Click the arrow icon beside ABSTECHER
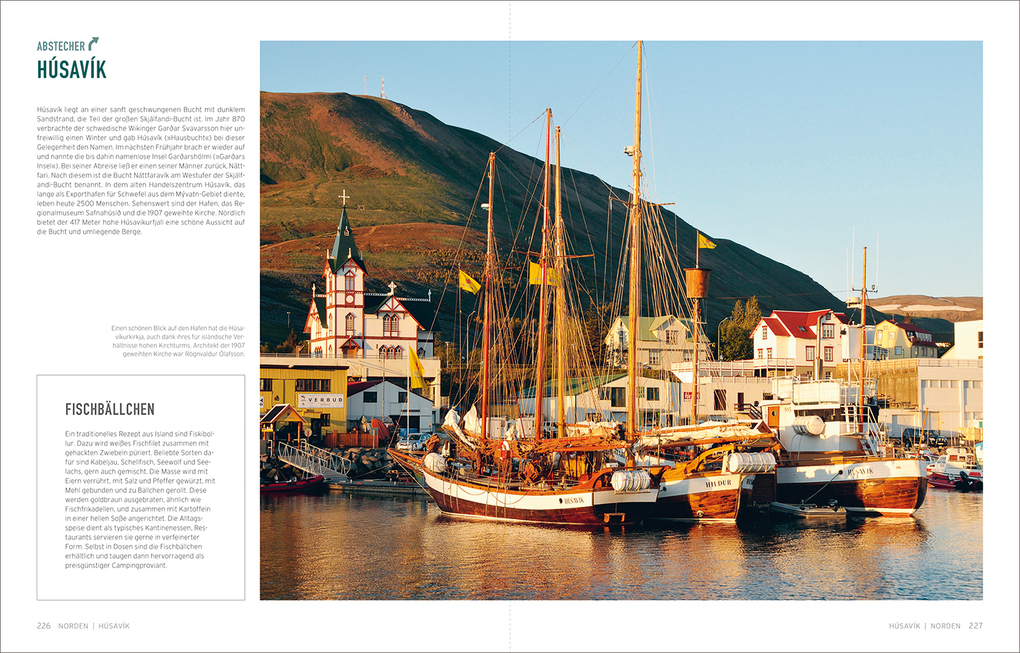Screen dimensions: 1020x653 pyautogui.click(x=93, y=43)
